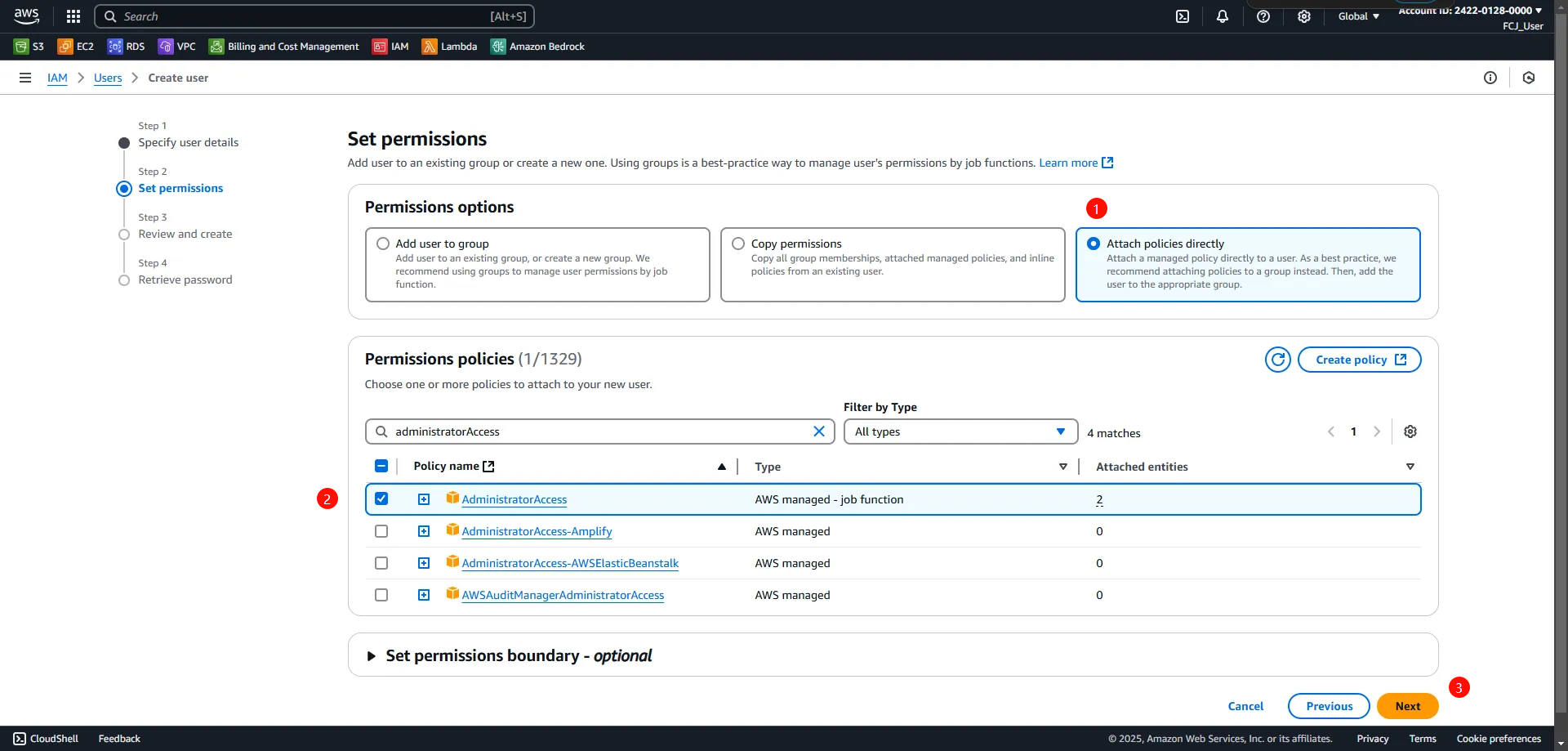
Task: Open the AWS home logo
Action: click(26, 16)
